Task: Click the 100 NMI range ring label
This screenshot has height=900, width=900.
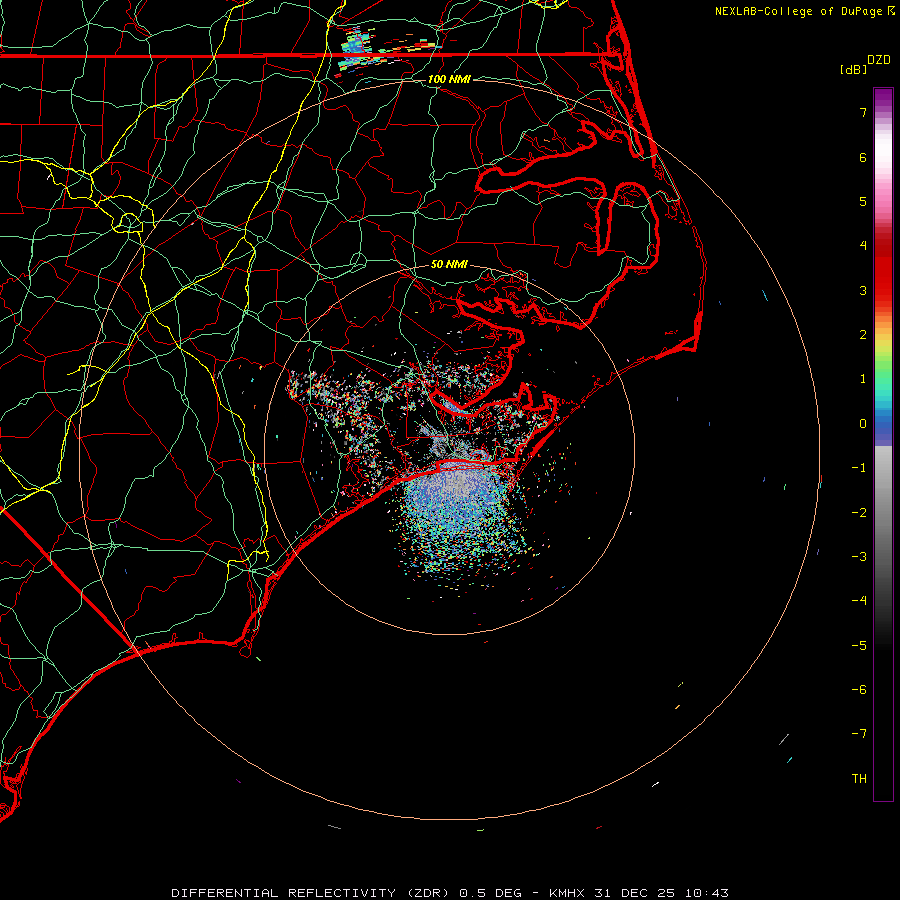Action: coord(449,79)
